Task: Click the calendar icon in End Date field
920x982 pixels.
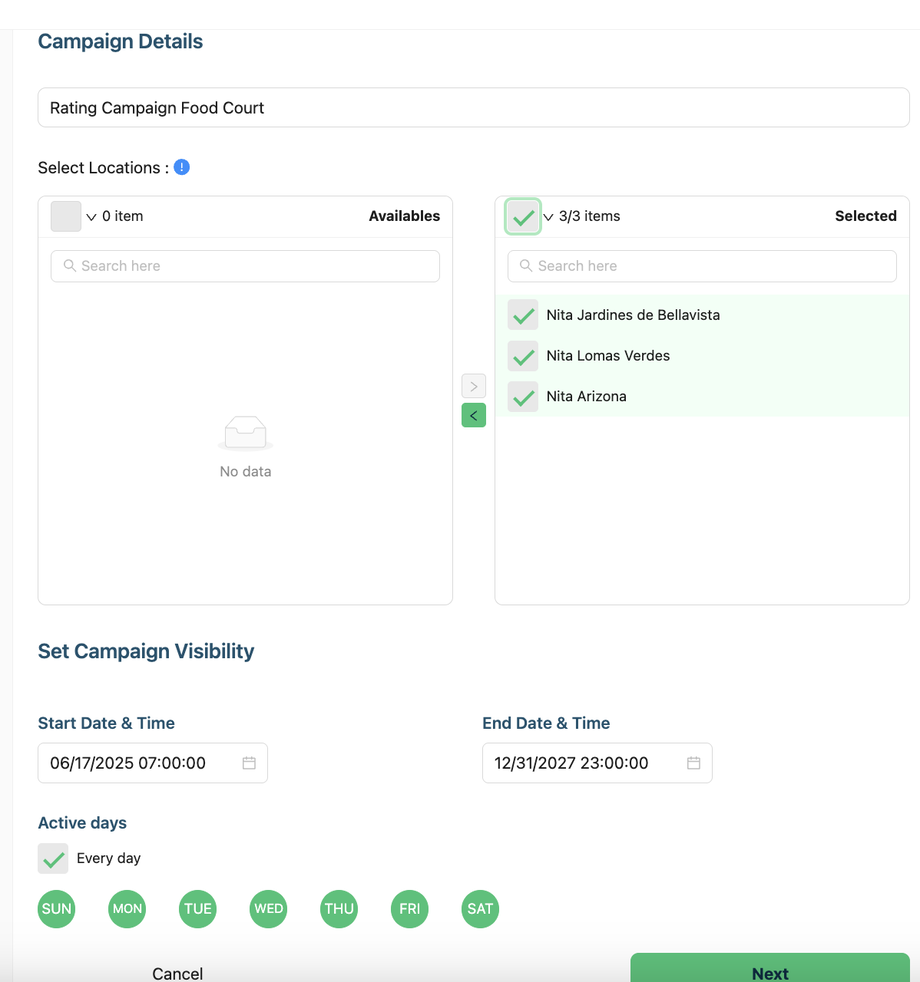Action: pyautogui.click(x=693, y=763)
